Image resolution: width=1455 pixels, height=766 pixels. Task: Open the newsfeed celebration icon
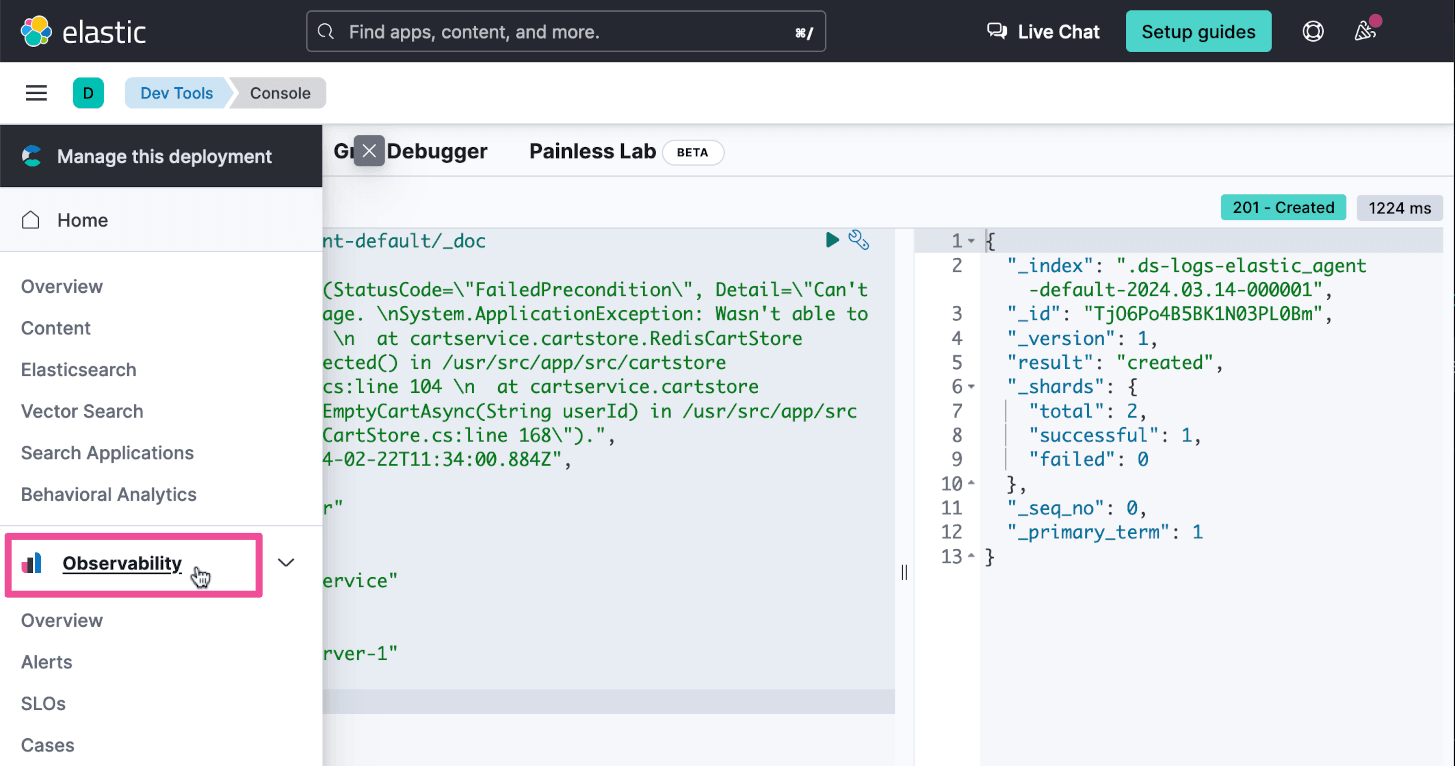point(1365,31)
